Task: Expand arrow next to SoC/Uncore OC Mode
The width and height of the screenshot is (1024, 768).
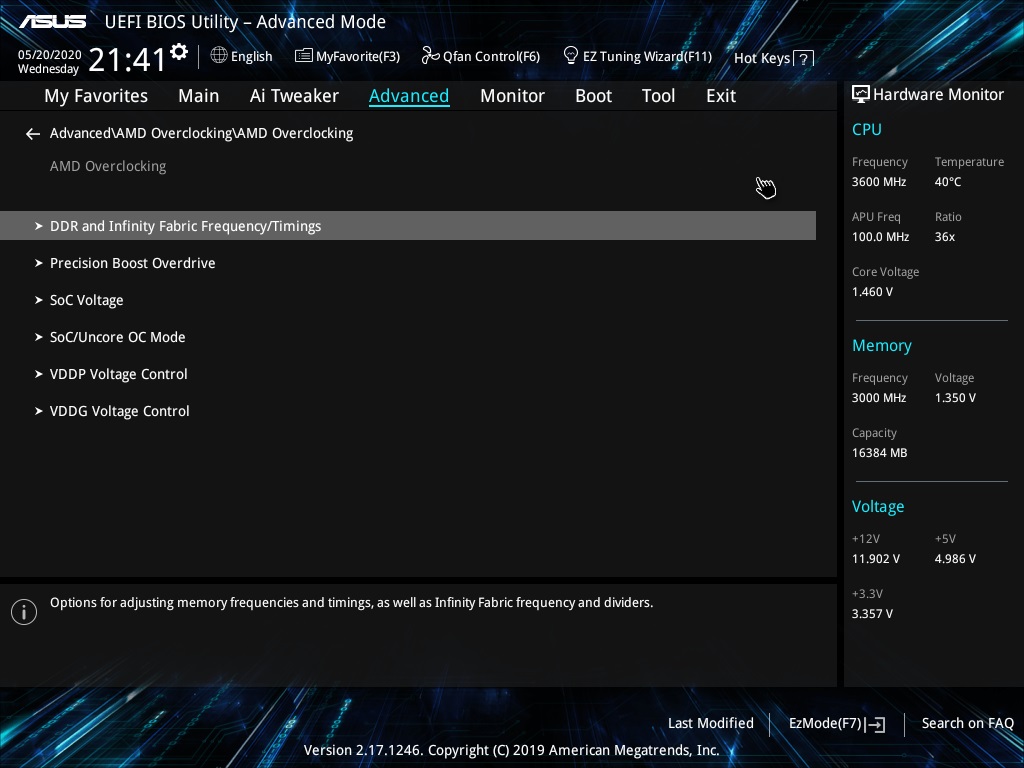Action: pos(39,337)
